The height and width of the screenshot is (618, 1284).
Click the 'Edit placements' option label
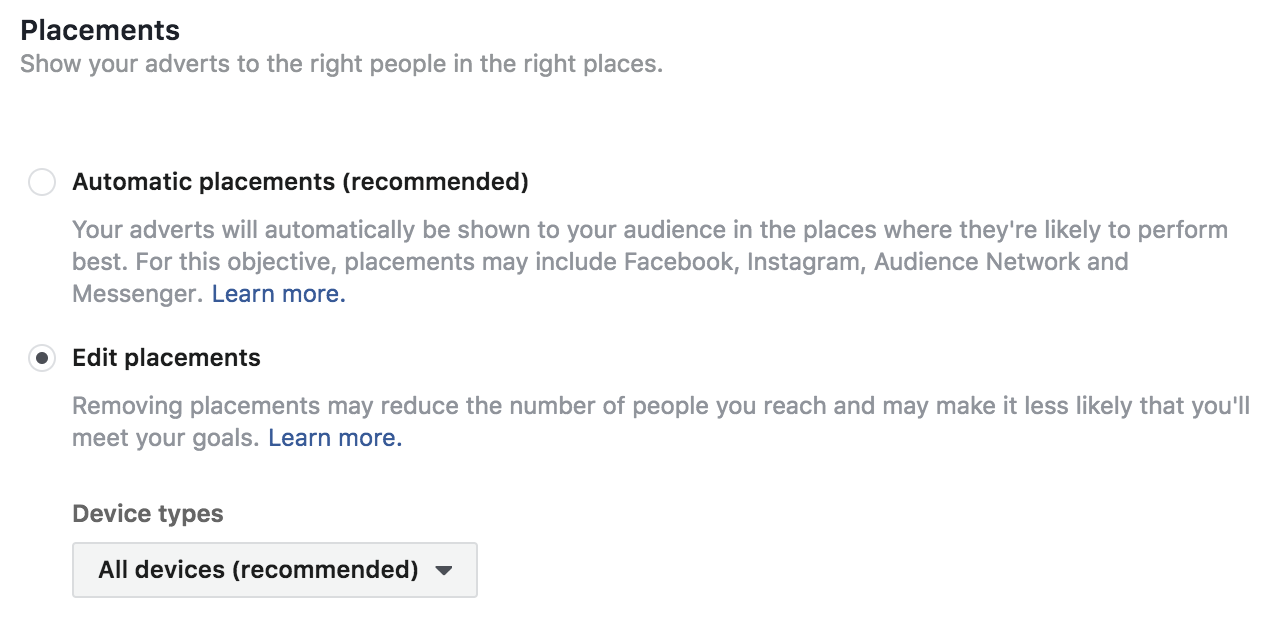(x=166, y=358)
